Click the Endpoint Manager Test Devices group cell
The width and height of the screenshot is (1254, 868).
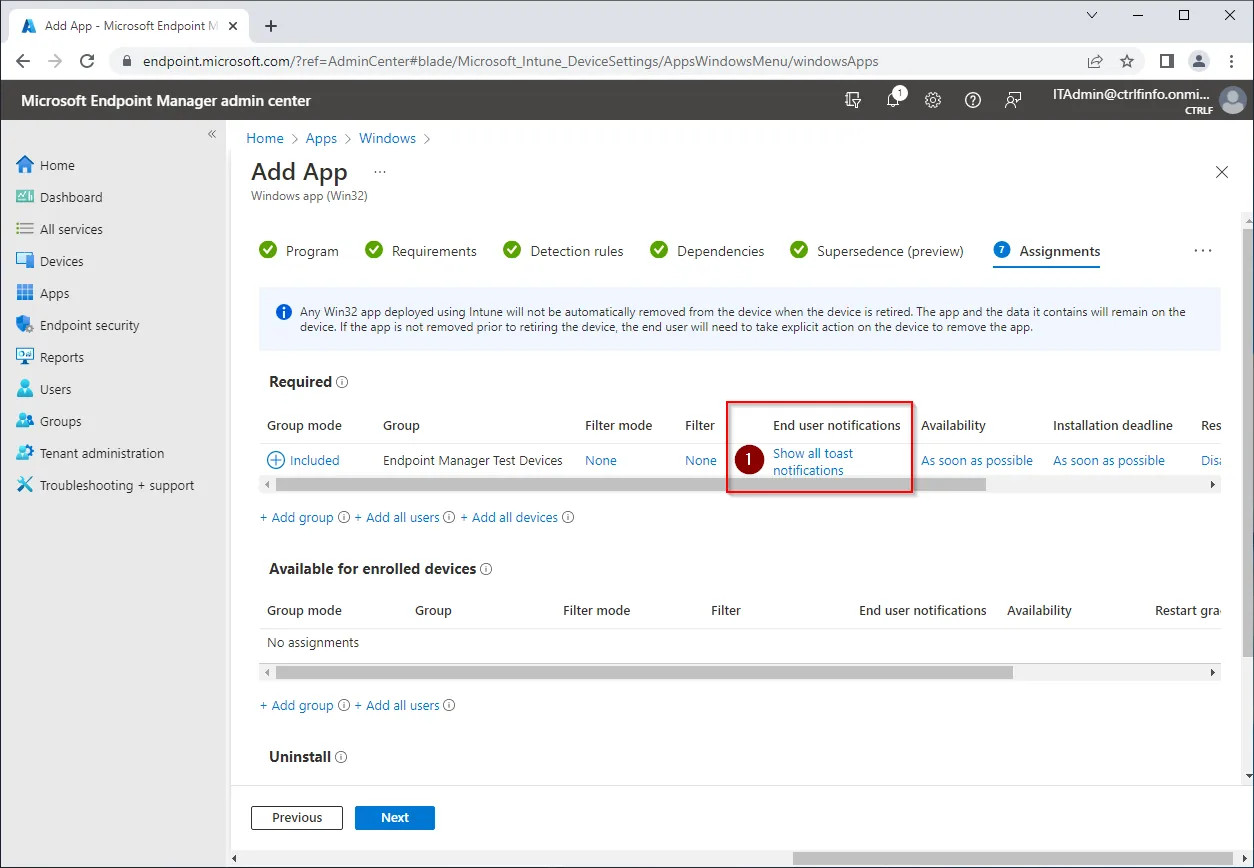pos(473,461)
